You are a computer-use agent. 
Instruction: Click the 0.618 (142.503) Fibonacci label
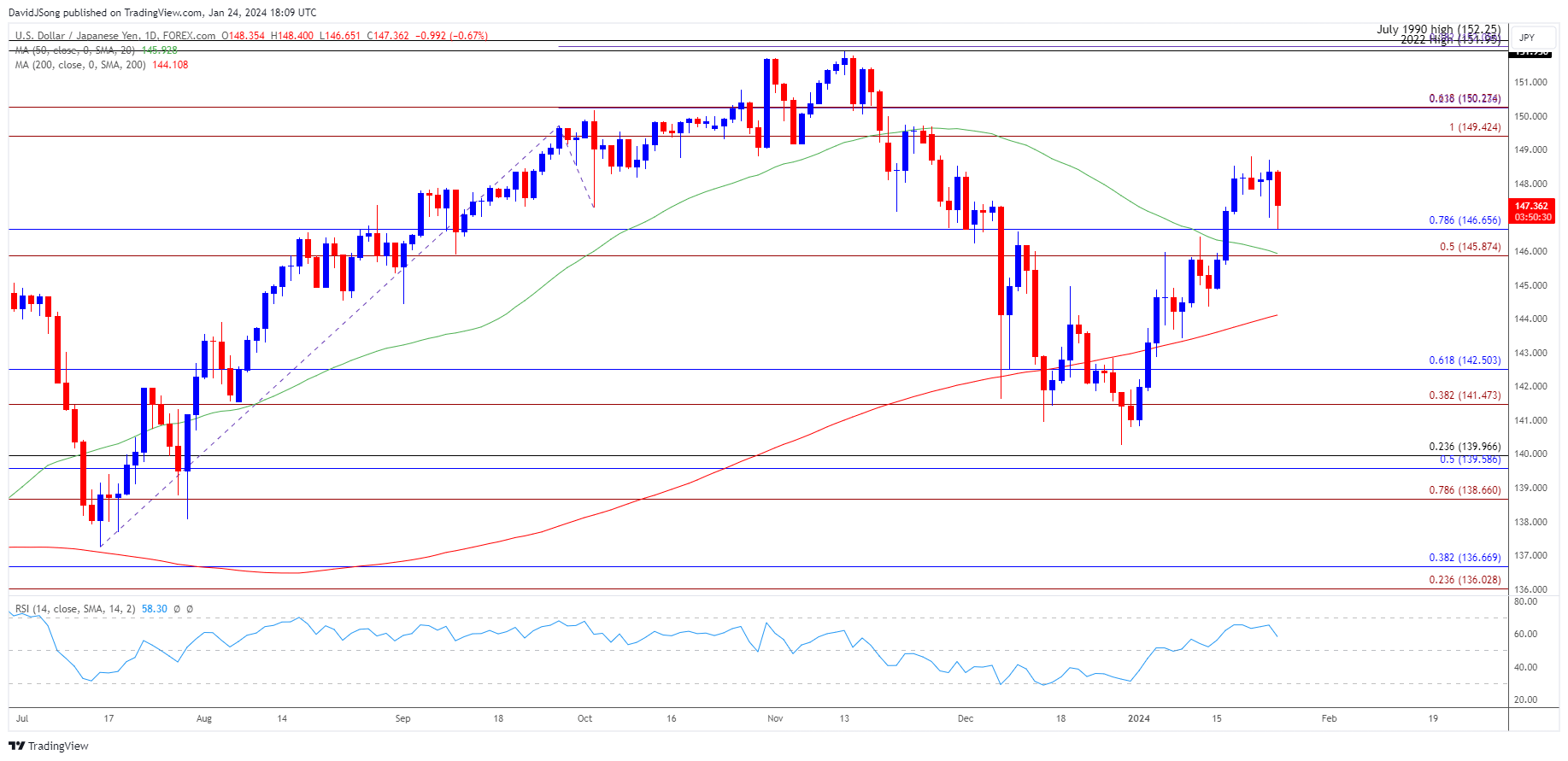pos(1465,360)
